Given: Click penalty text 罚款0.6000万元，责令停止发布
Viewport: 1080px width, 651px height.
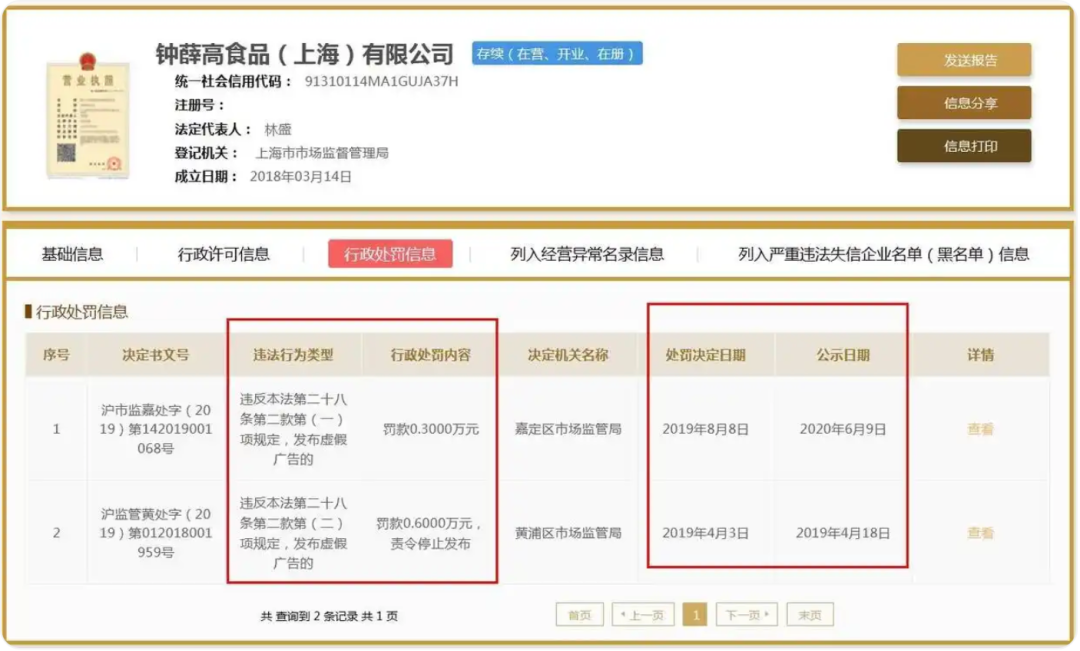Looking at the screenshot, I should [430, 533].
